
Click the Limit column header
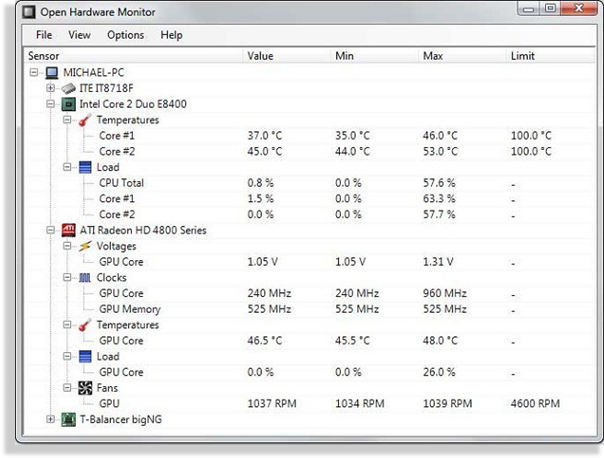click(x=551, y=56)
